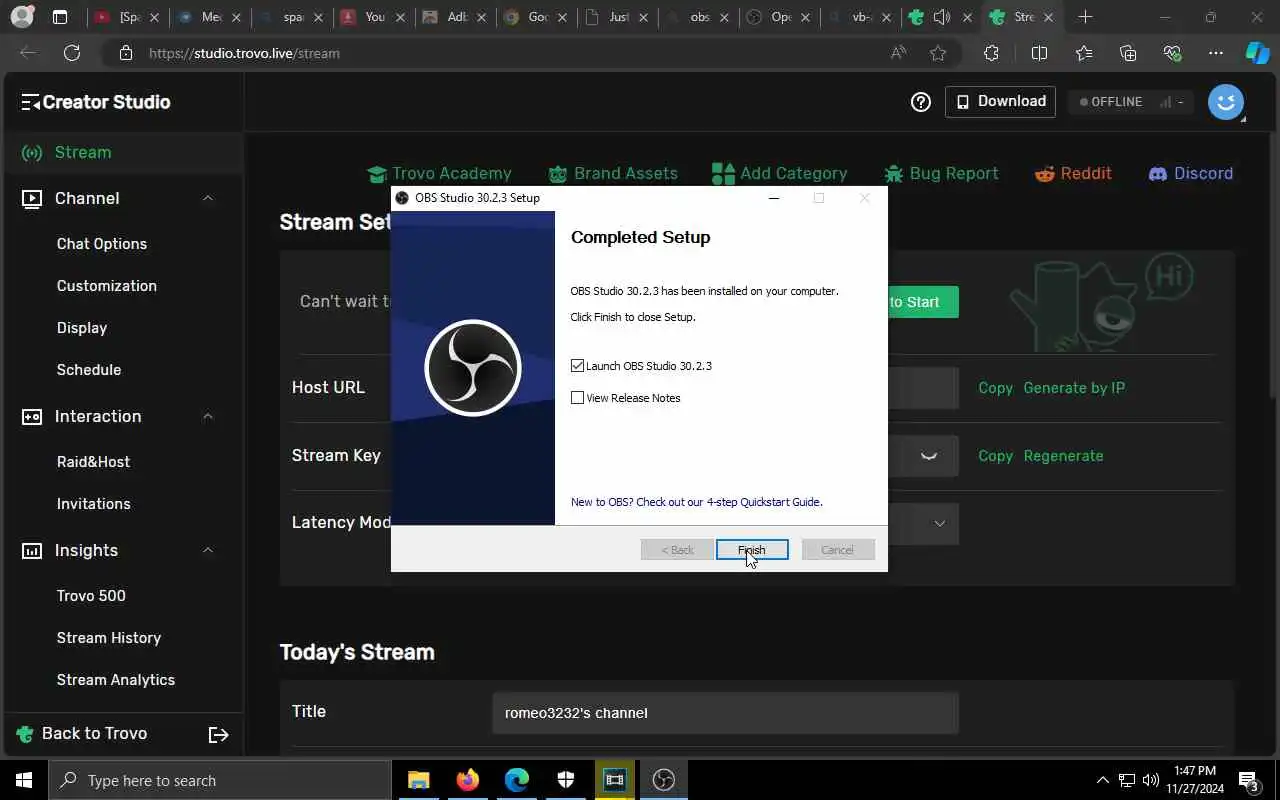Open Trovo Academy link

pyautogui.click(x=439, y=174)
